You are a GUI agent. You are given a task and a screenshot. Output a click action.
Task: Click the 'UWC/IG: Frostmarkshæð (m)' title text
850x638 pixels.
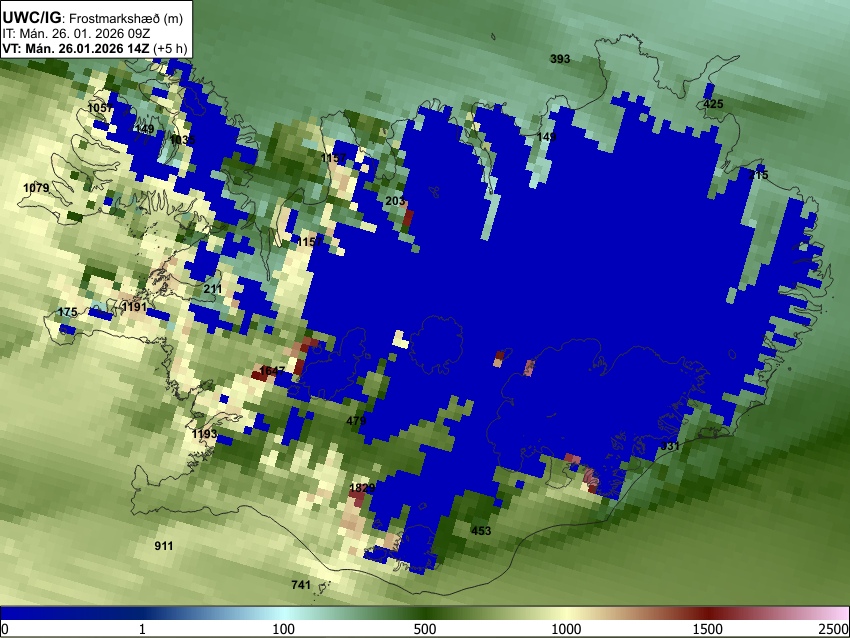pyautogui.click(x=93, y=17)
